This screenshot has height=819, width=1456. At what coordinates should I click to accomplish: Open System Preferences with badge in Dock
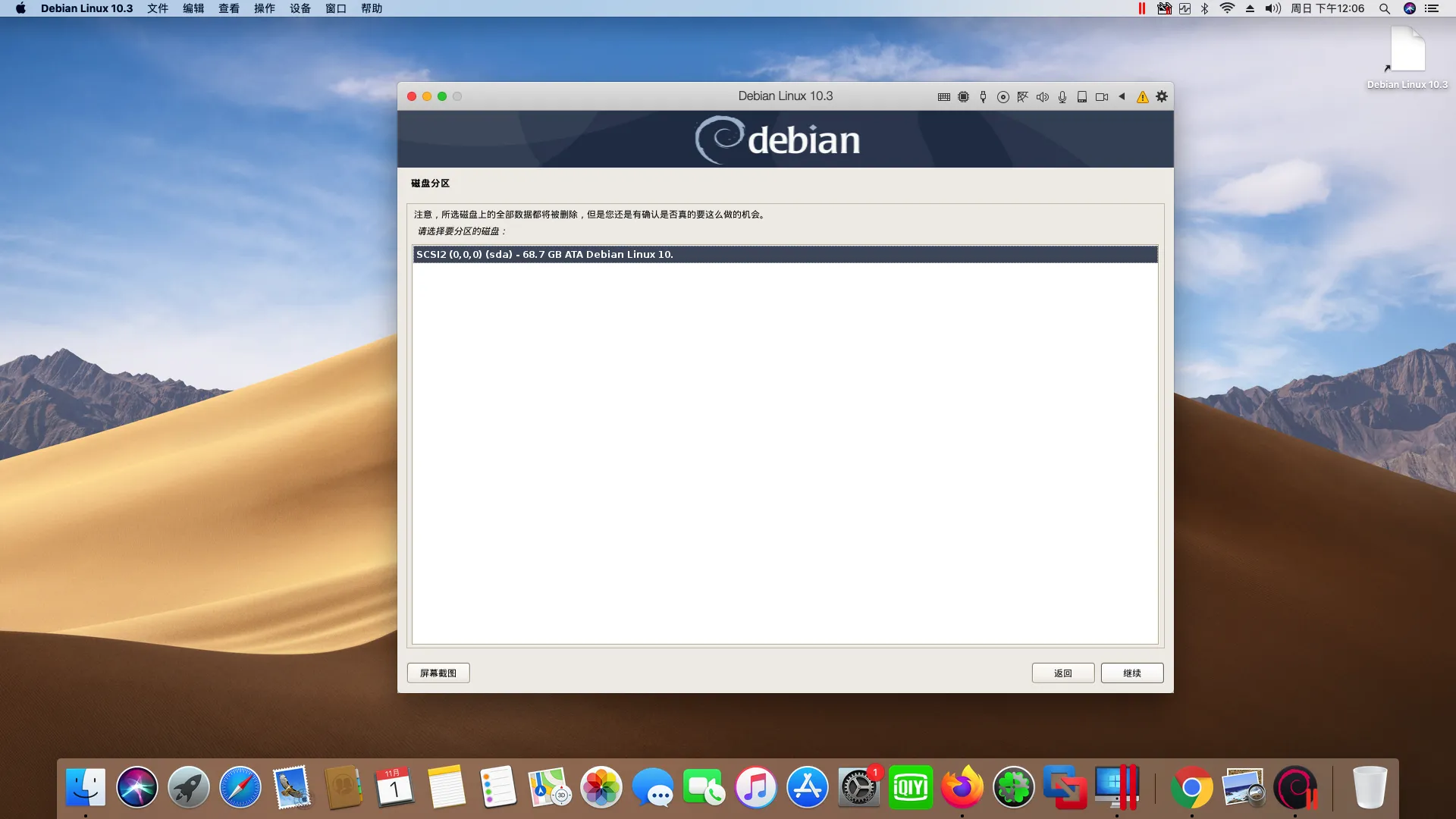click(859, 787)
